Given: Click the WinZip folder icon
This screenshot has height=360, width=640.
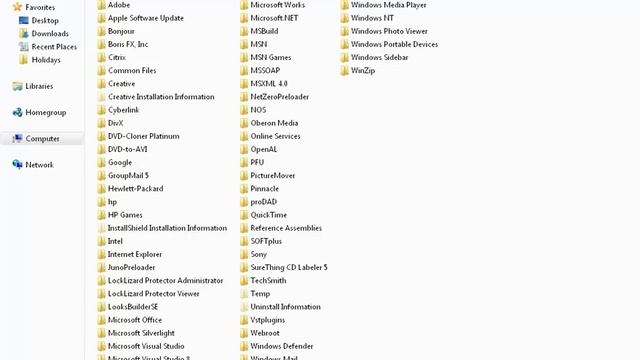Looking at the screenshot, I should [344, 70].
